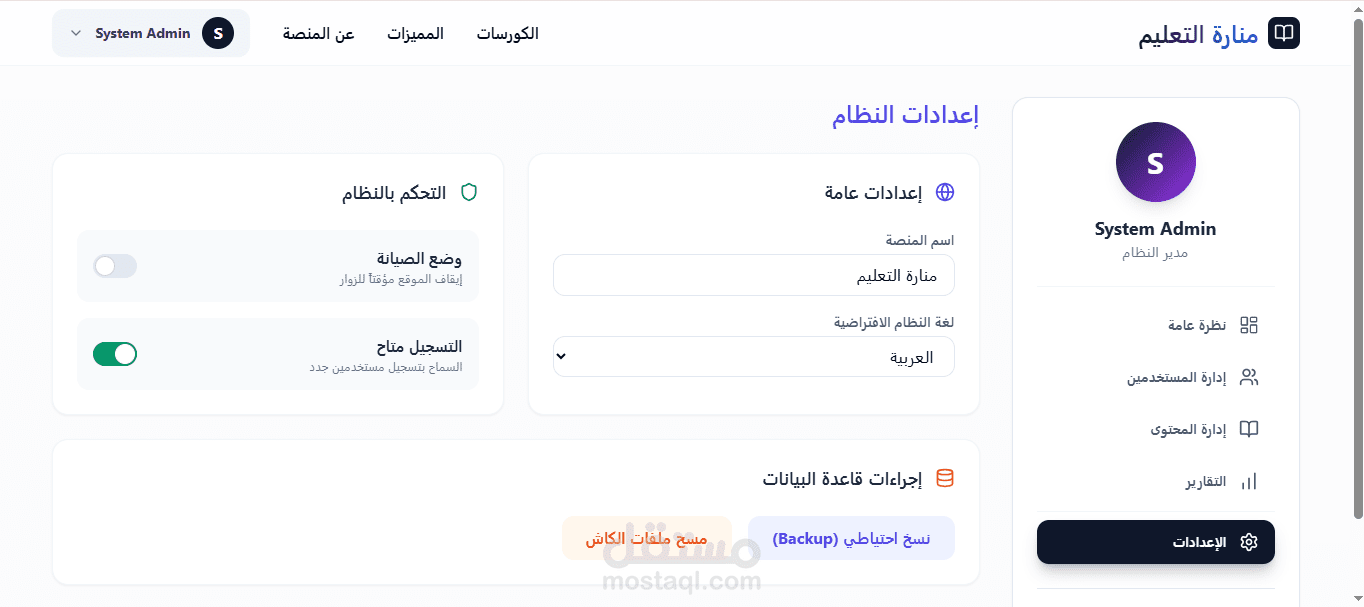Open the System Admin account dropdown
The width and height of the screenshot is (1364, 607).
click(x=150, y=33)
